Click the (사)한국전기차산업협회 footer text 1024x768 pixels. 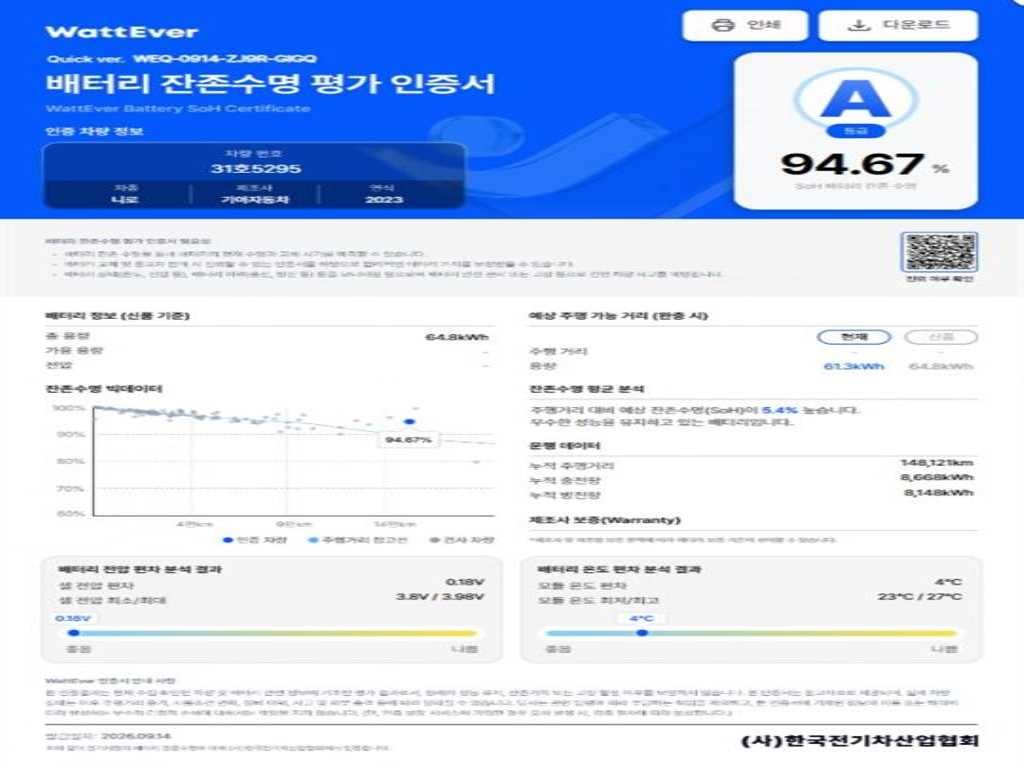coord(860,741)
